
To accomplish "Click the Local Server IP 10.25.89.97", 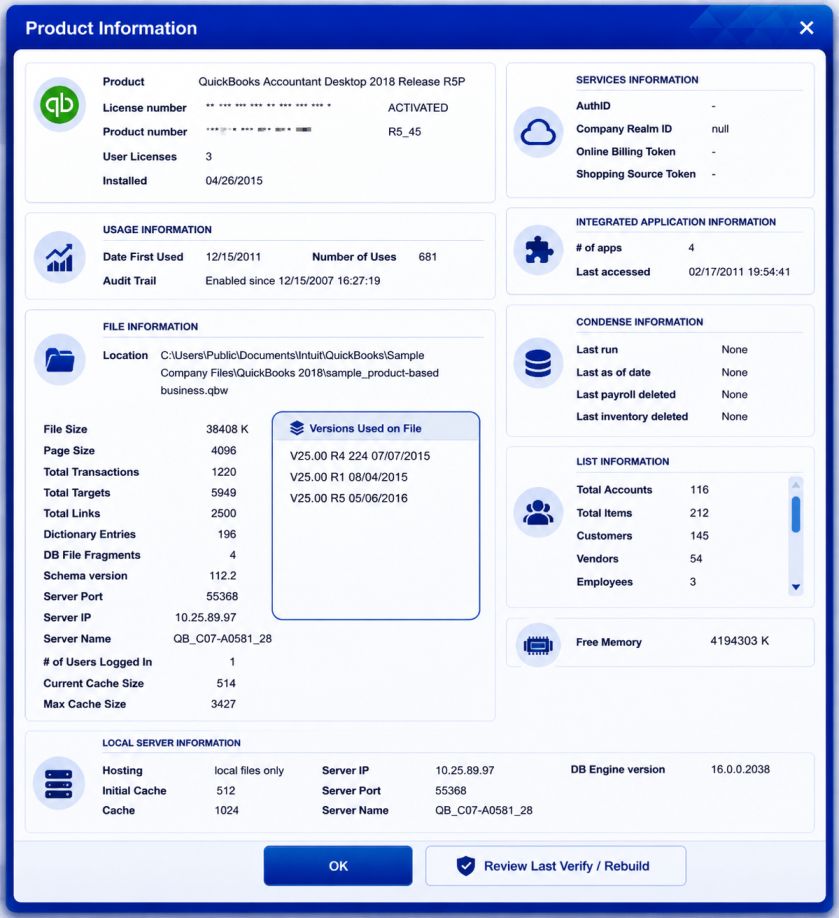I will [x=464, y=771].
